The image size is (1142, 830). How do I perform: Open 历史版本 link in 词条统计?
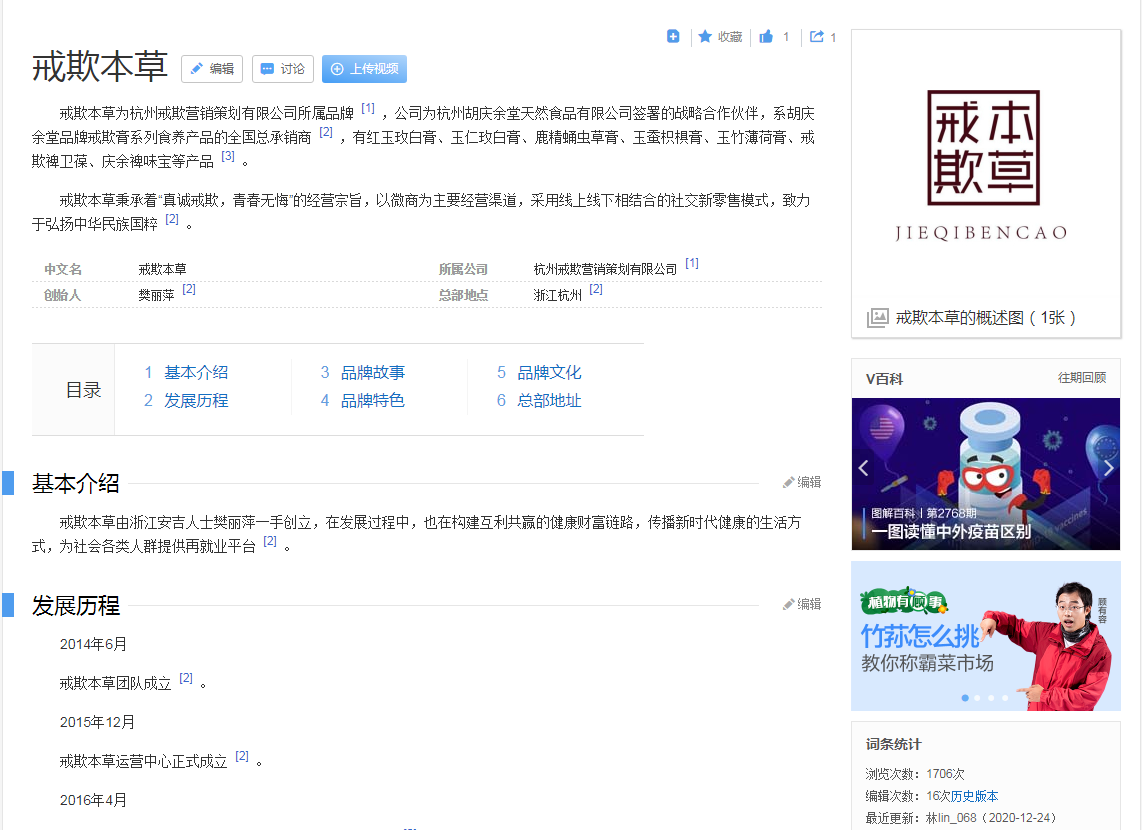pos(974,797)
